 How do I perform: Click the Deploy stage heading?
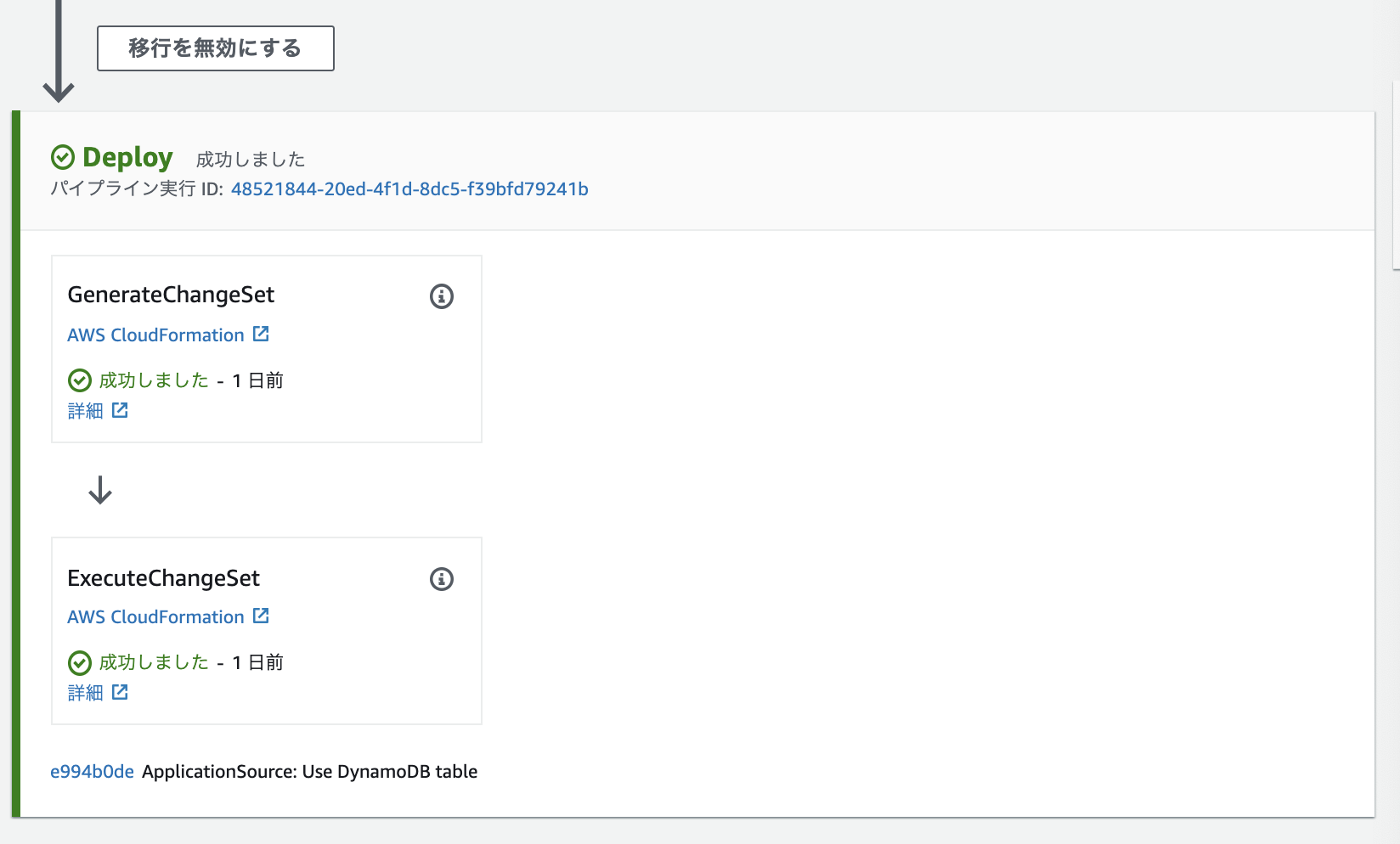click(x=127, y=157)
